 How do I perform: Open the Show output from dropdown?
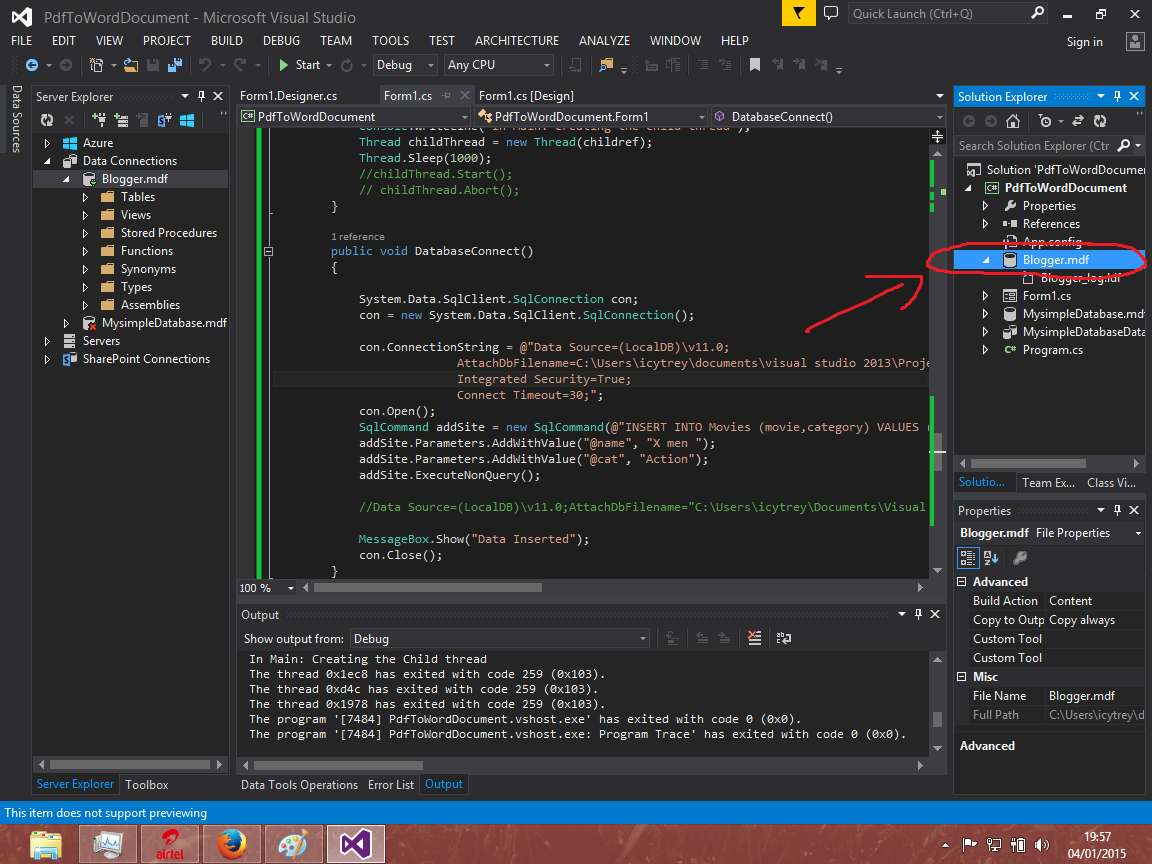point(500,638)
